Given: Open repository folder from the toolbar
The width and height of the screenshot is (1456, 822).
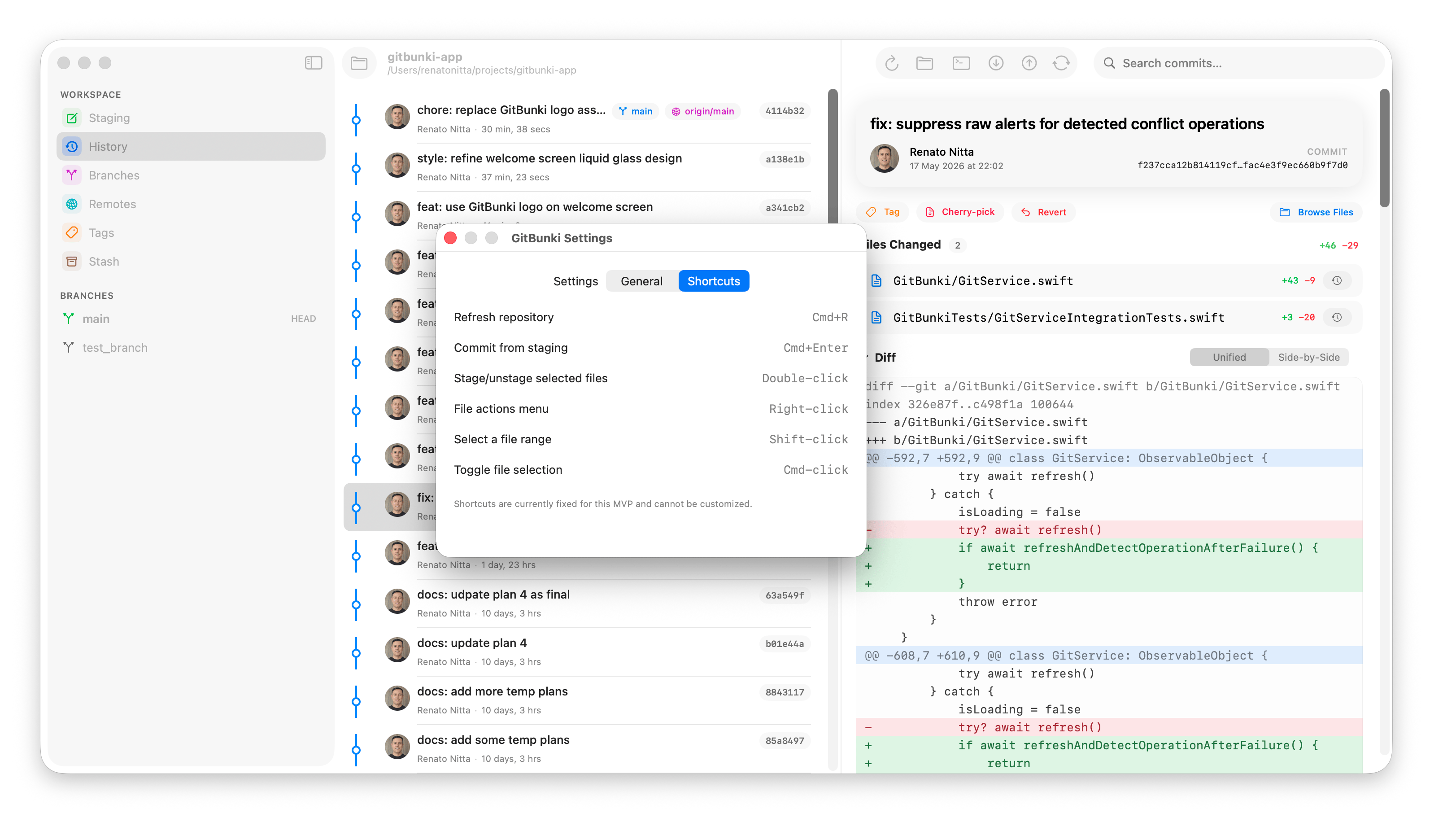Looking at the screenshot, I should point(925,63).
